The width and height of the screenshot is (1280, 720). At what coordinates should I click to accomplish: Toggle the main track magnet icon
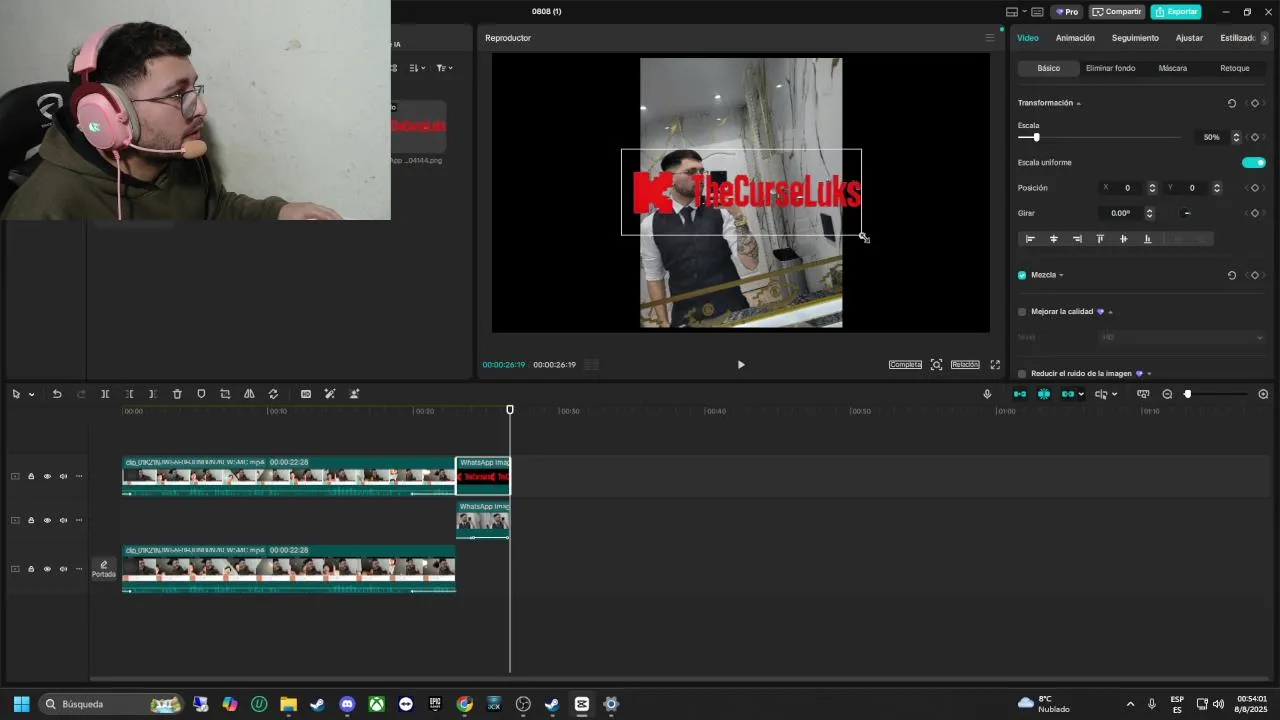[x=1020, y=394]
